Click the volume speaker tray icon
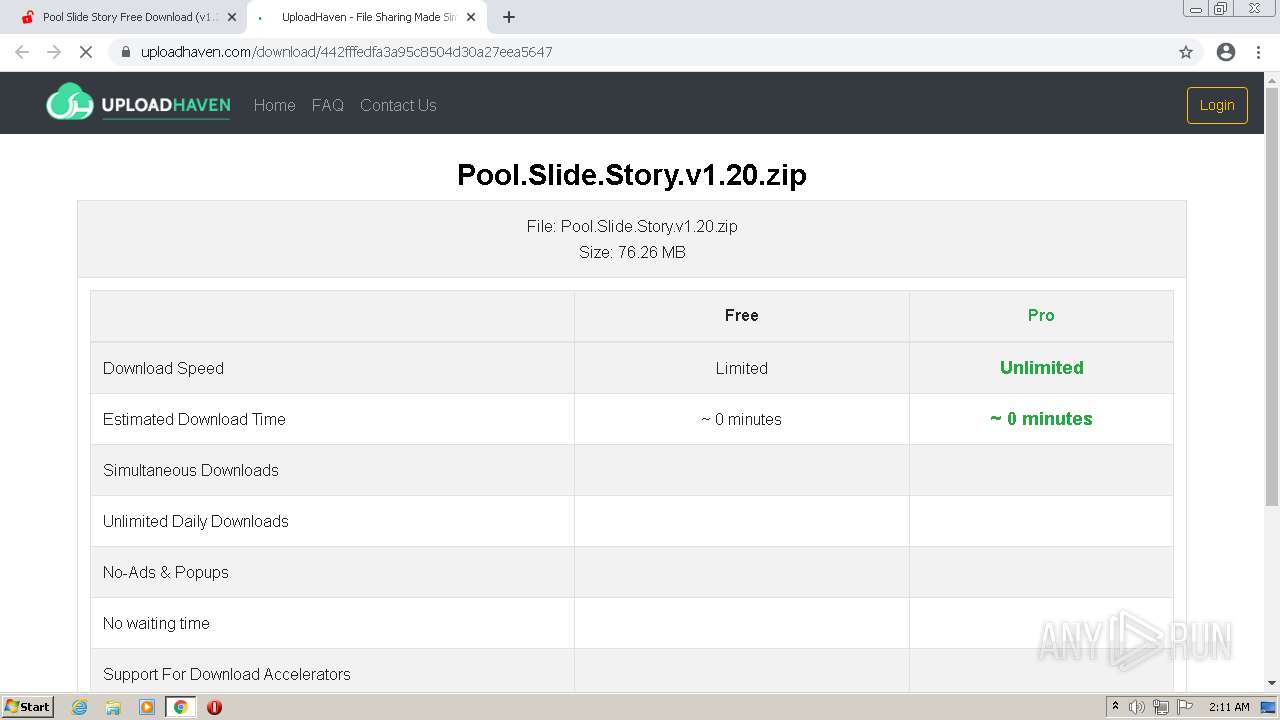The height and width of the screenshot is (720, 1280). pos(1137,707)
